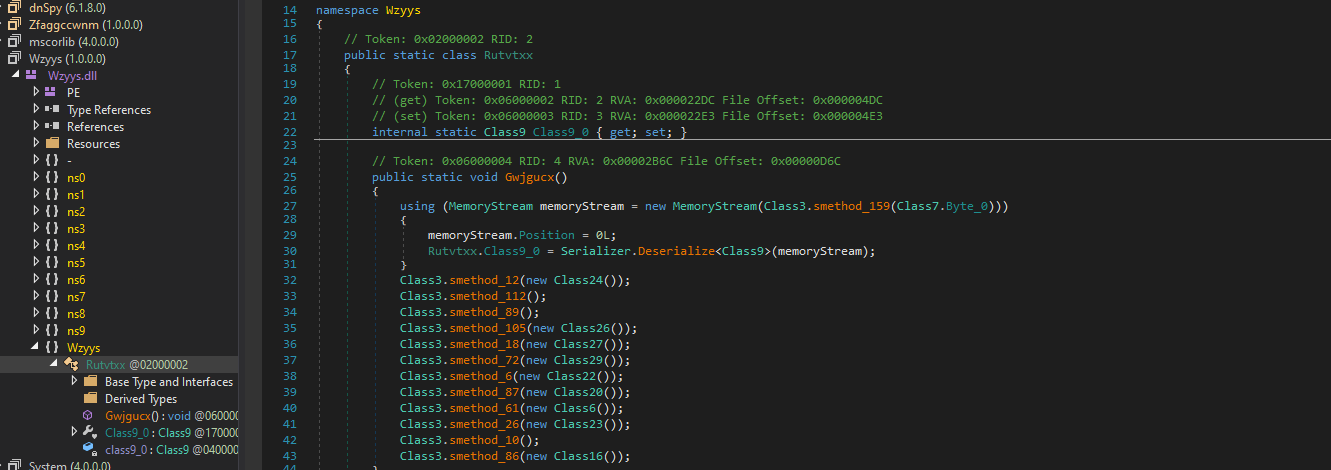Click the Base Type and Interfaces folder icon
Viewport: 1331px width, 470px height.
pos(90,381)
